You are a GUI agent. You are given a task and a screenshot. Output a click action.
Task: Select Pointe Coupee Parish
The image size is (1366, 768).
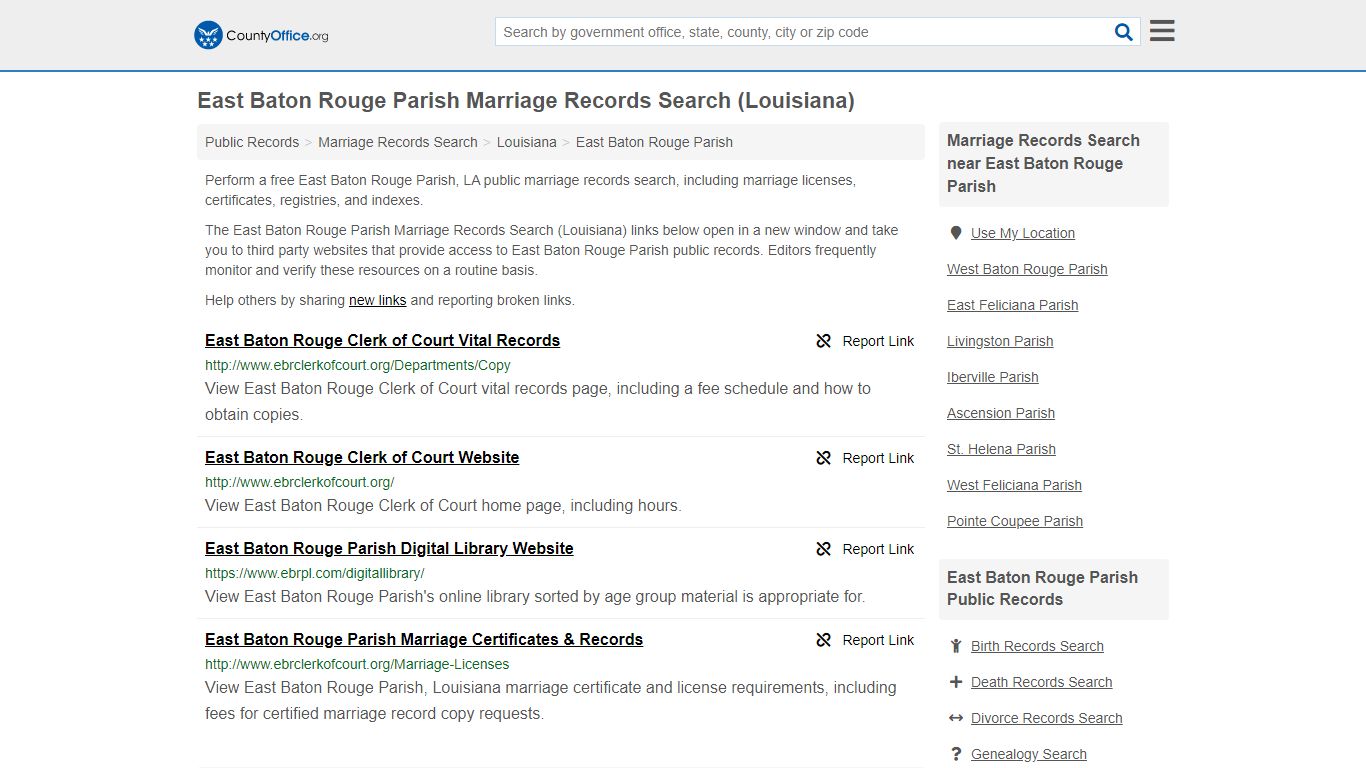pos(1015,521)
